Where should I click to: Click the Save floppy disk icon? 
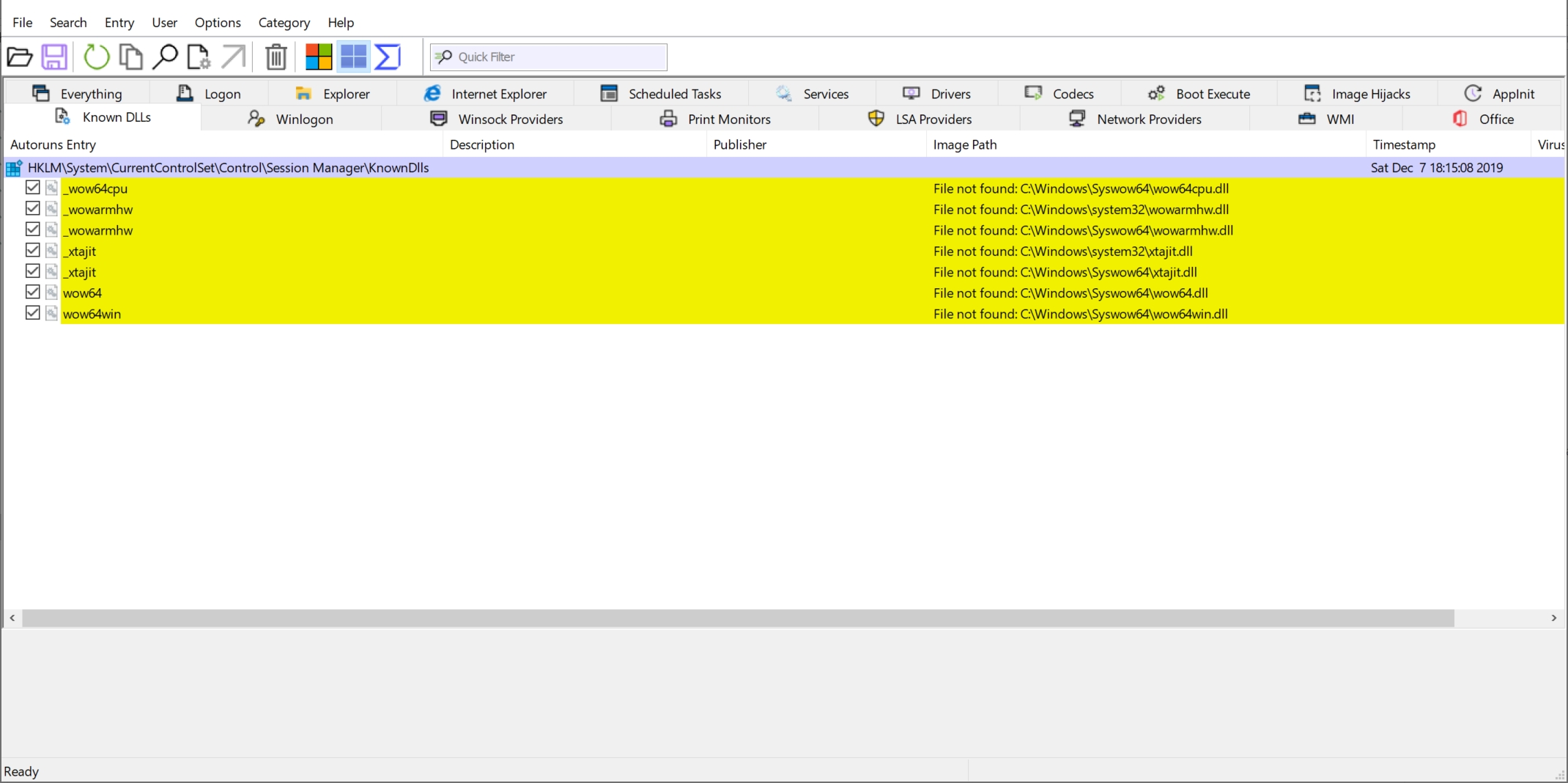pos(54,56)
